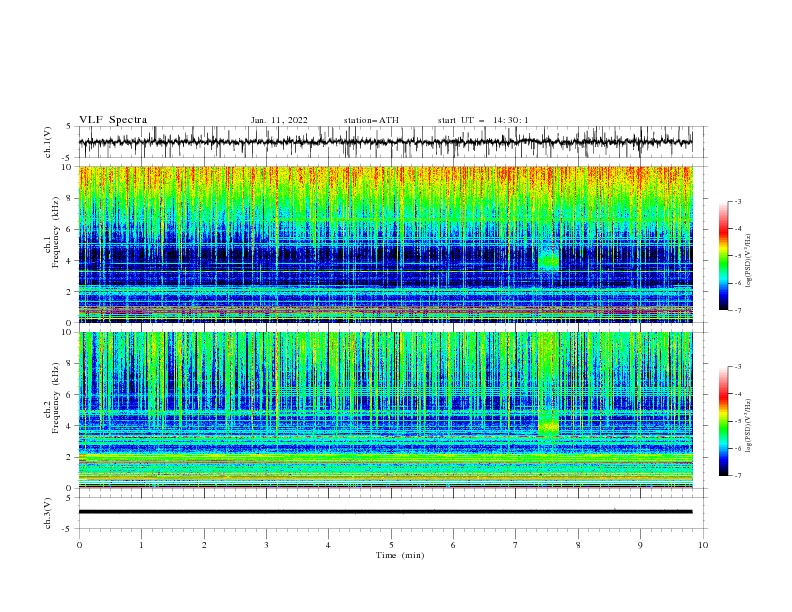Click the 'station=ATH' label

point(371,120)
